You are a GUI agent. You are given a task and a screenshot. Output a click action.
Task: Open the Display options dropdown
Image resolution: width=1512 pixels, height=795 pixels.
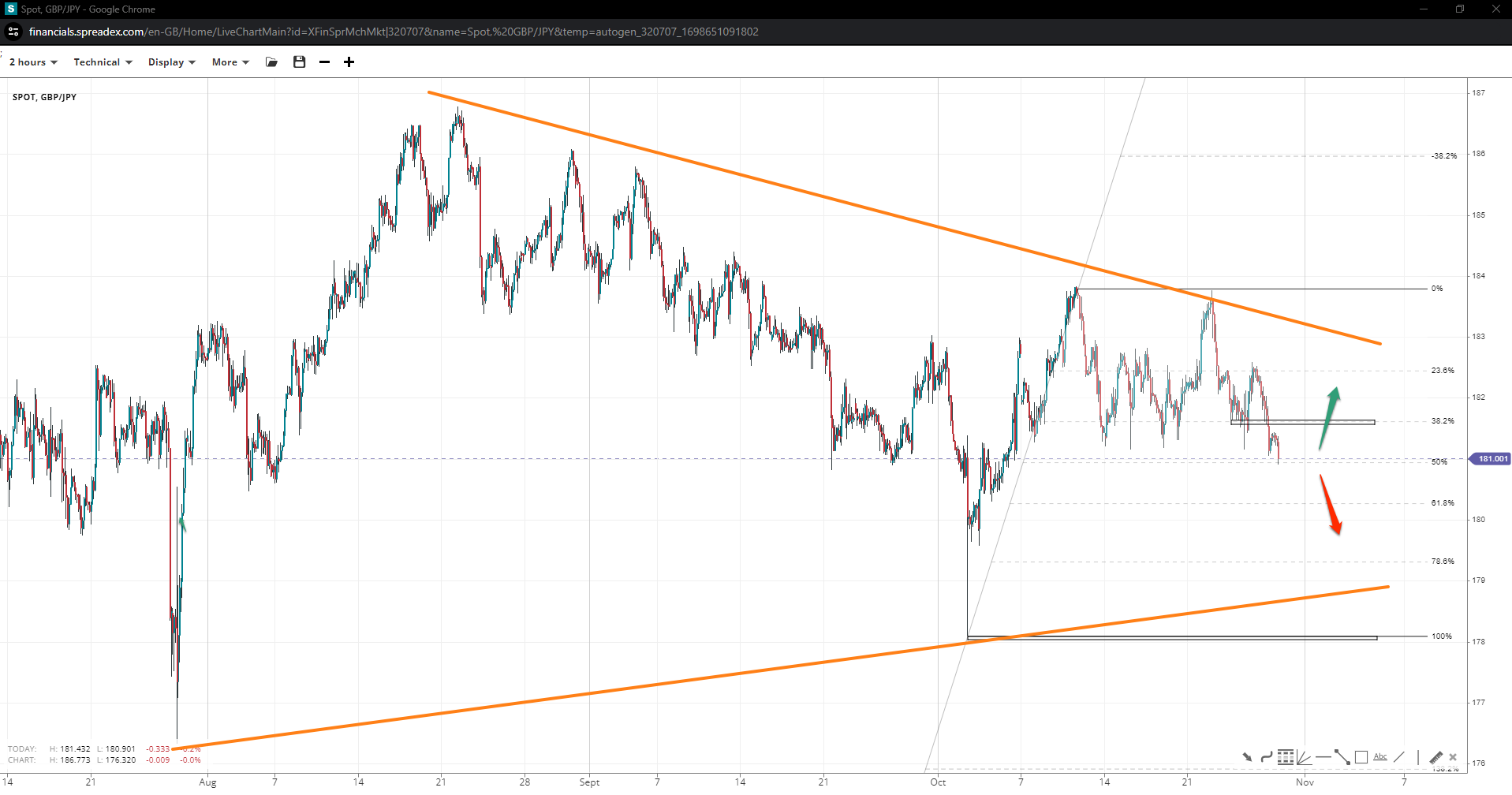[171, 62]
